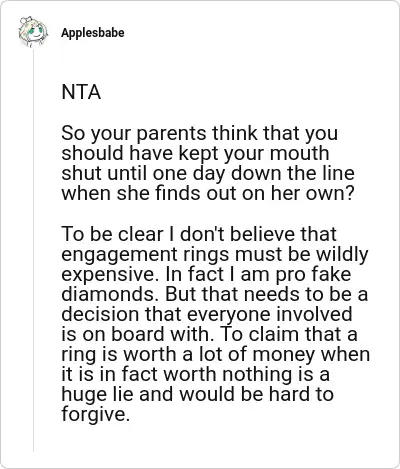Click the line 'diamonds. But that needs to be a'
400x469 pixels.
(214, 294)
